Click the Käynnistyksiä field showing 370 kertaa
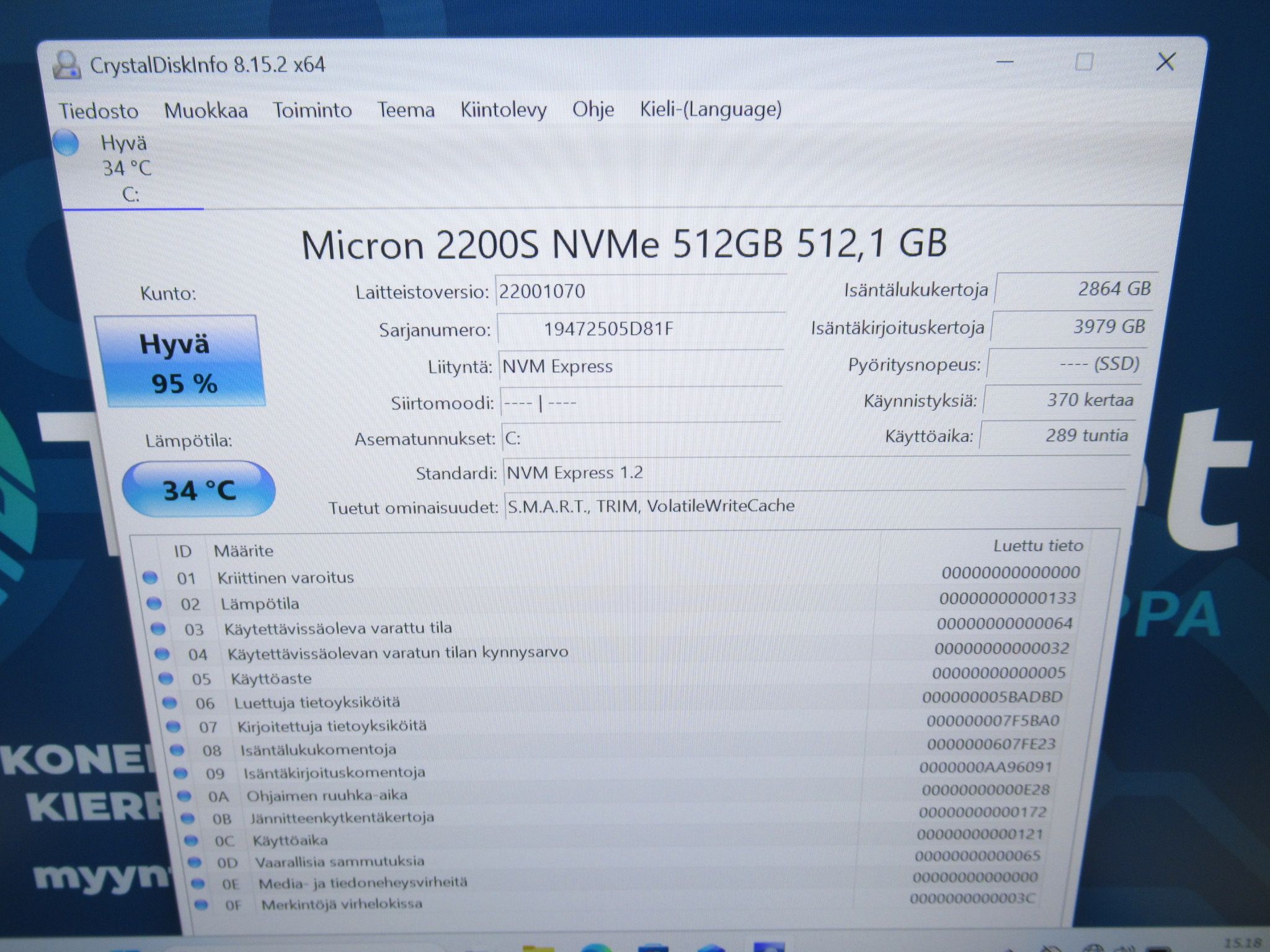 (x=1062, y=400)
